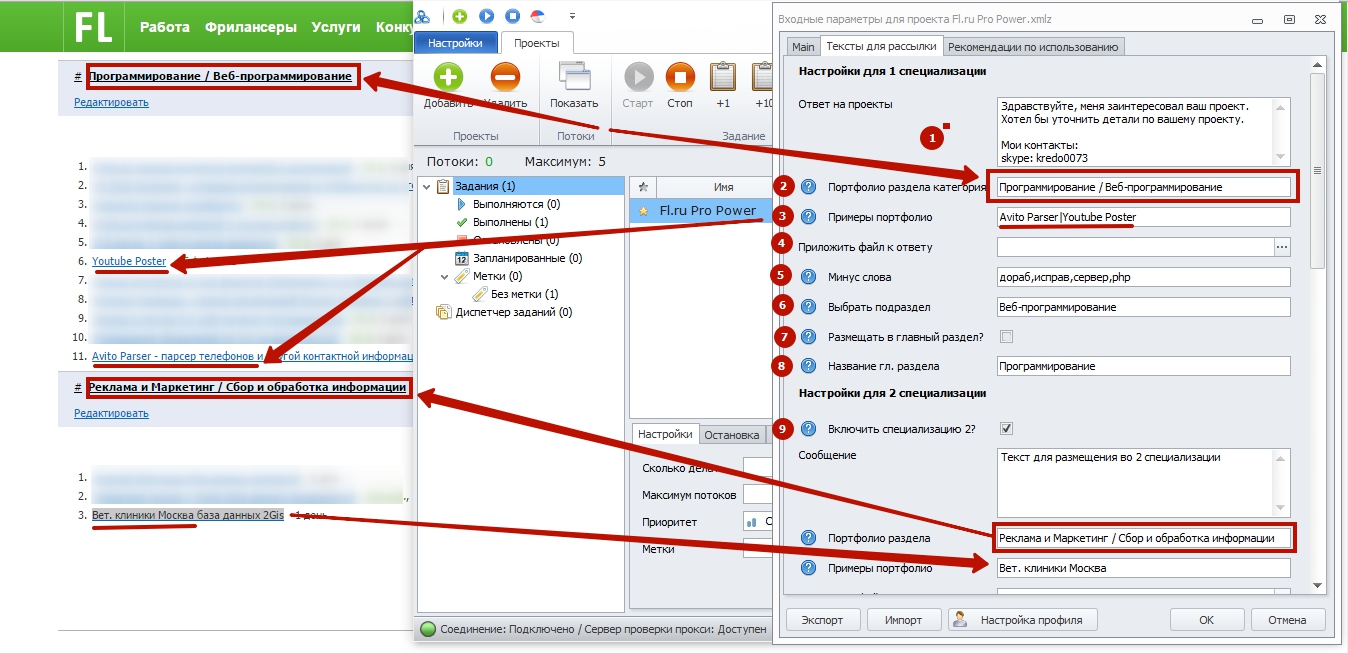Click help icon beside Размещать в главный раздел
Image resolution: width=1348 pixels, height=653 pixels.
point(809,337)
